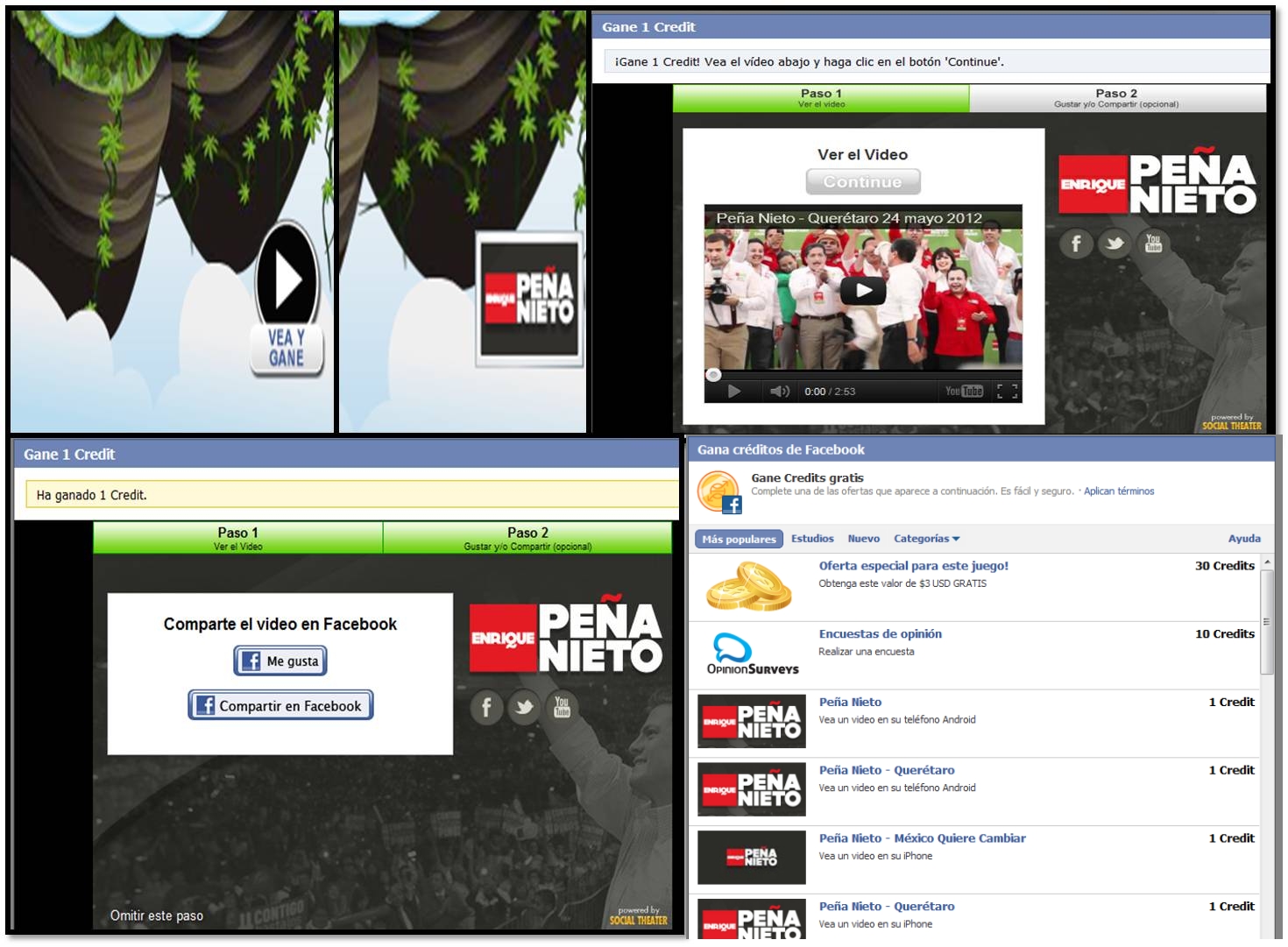Click the "30 Credits" value
The width and height of the screenshot is (1288, 947).
click(x=1225, y=566)
